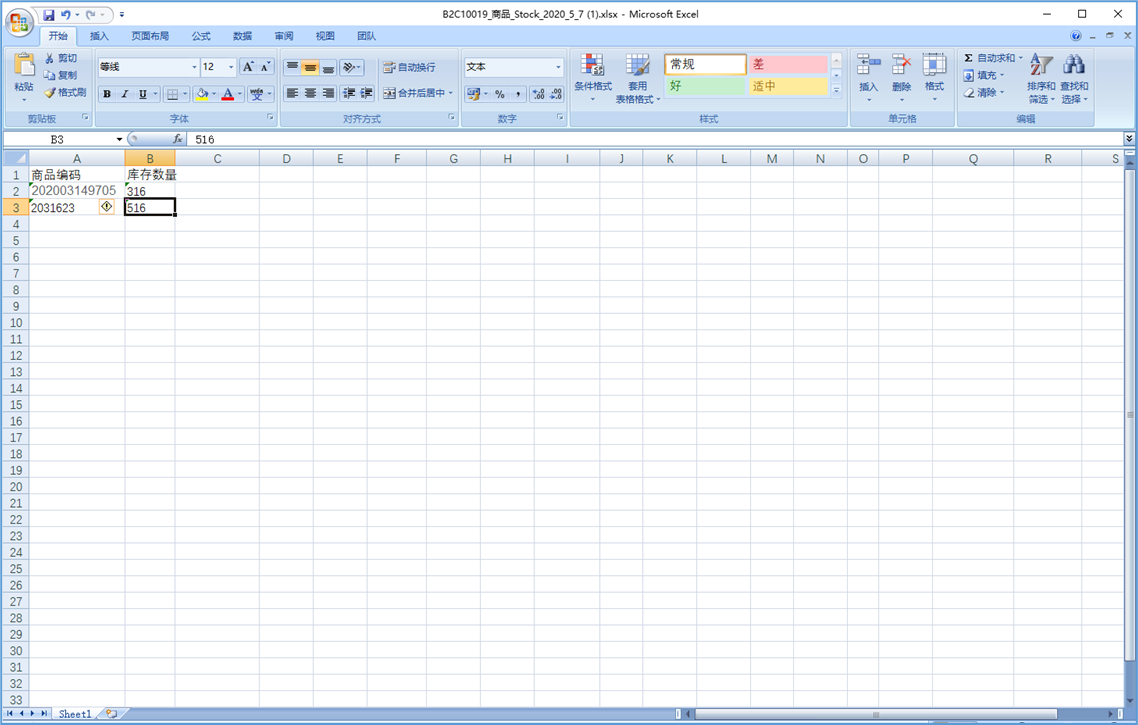
Task: Save the workbook from quick access toolbar
Action: [49, 15]
